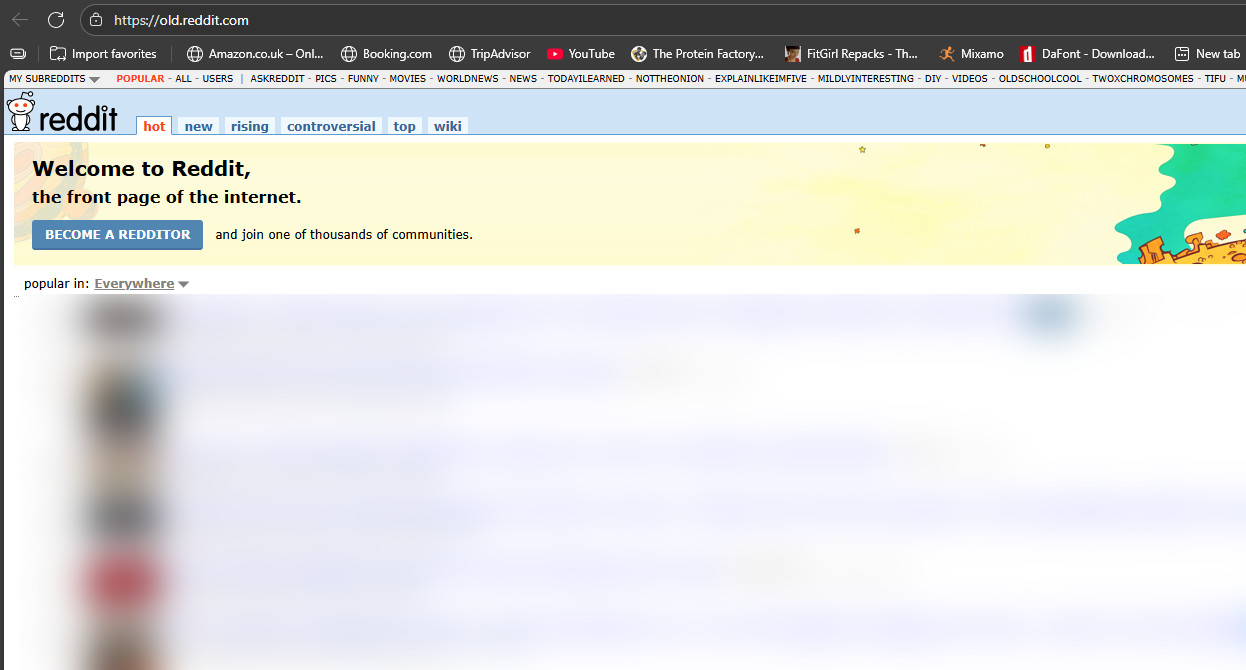The height and width of the screenshot is (670, 1246).
Task: Open the EXPLAINLIKEIMFIVE subreddit link
Action: pos(761,79)
